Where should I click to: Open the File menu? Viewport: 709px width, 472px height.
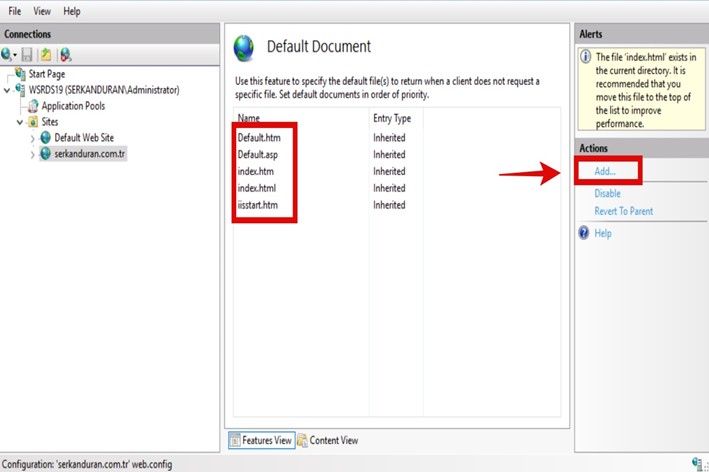[x=15, y=11]
